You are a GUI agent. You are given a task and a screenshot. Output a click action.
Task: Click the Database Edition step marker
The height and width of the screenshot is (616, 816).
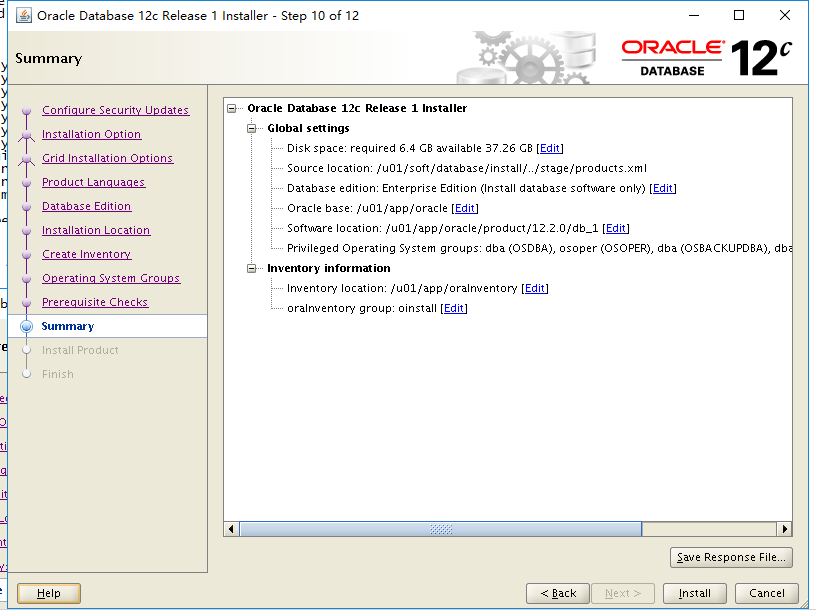click(27, 206)
